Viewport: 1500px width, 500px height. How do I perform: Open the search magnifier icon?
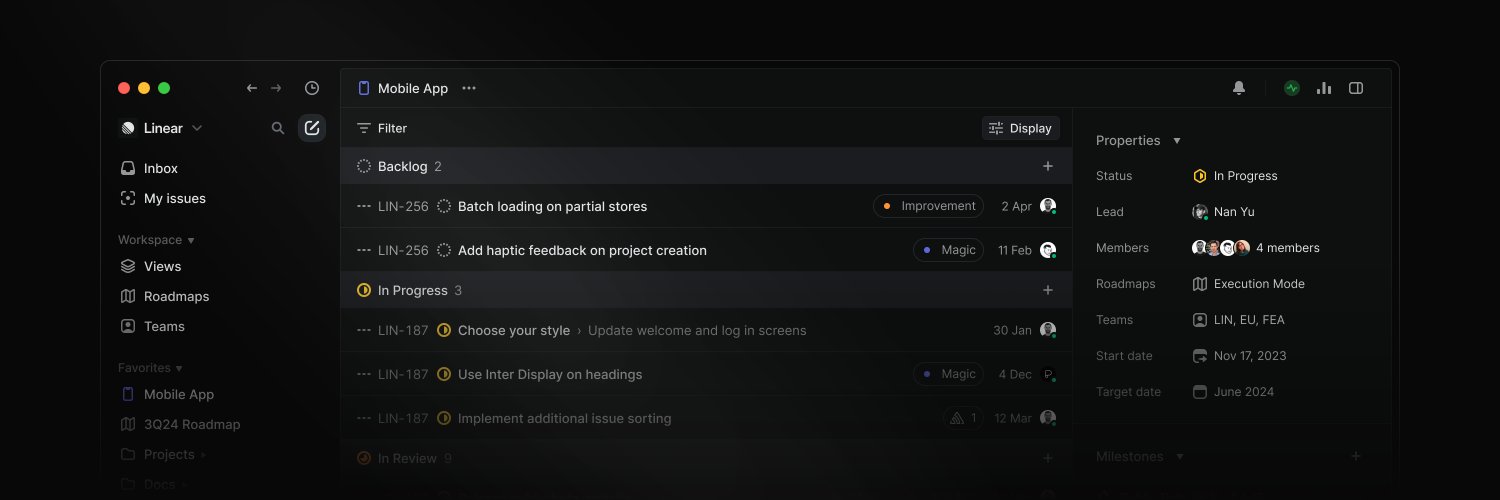click(x=278, y=128)
